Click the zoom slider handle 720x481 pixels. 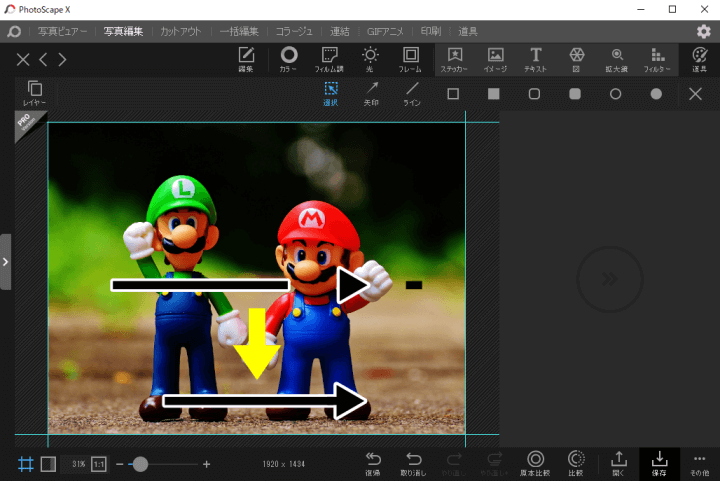click(140, 464)
